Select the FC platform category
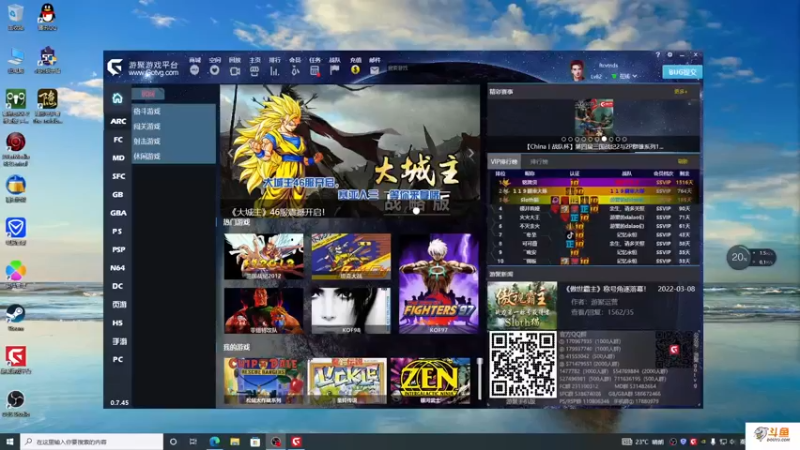The height and width of the screenshot is (450, 800). [x=118, y=140]
